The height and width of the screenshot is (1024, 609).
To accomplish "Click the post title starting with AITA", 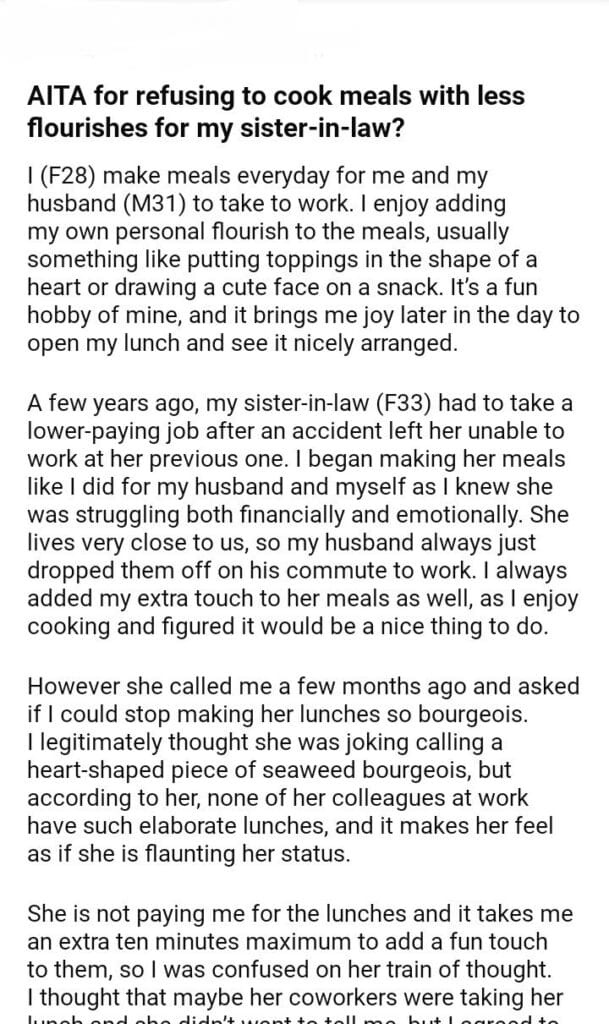I will pos(275,113).
